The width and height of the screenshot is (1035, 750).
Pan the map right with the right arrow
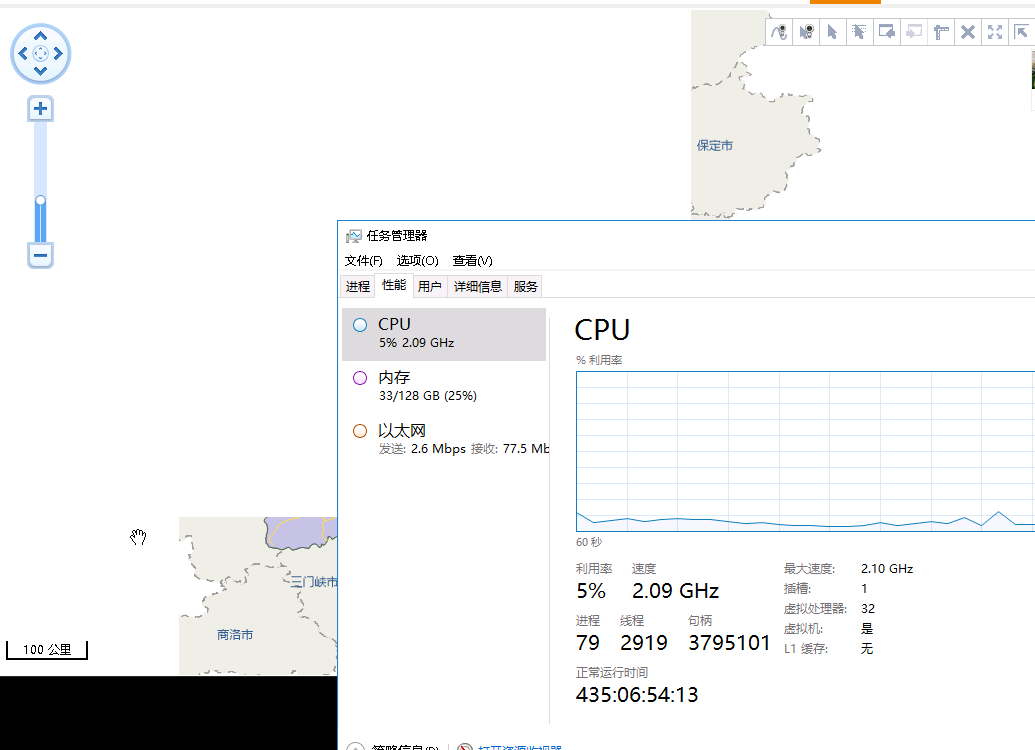point(58,53)
